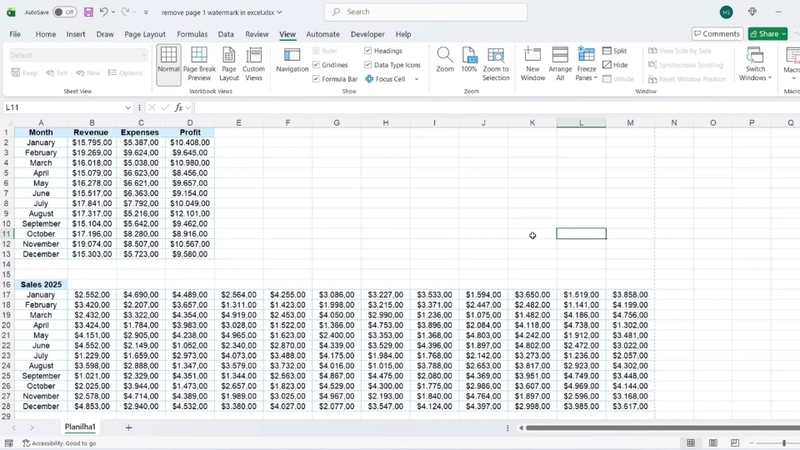Select row 11 header
Image resolution: width=800 pixels, height=450 pixels.
pyautogui.click(x=6, y=234)
